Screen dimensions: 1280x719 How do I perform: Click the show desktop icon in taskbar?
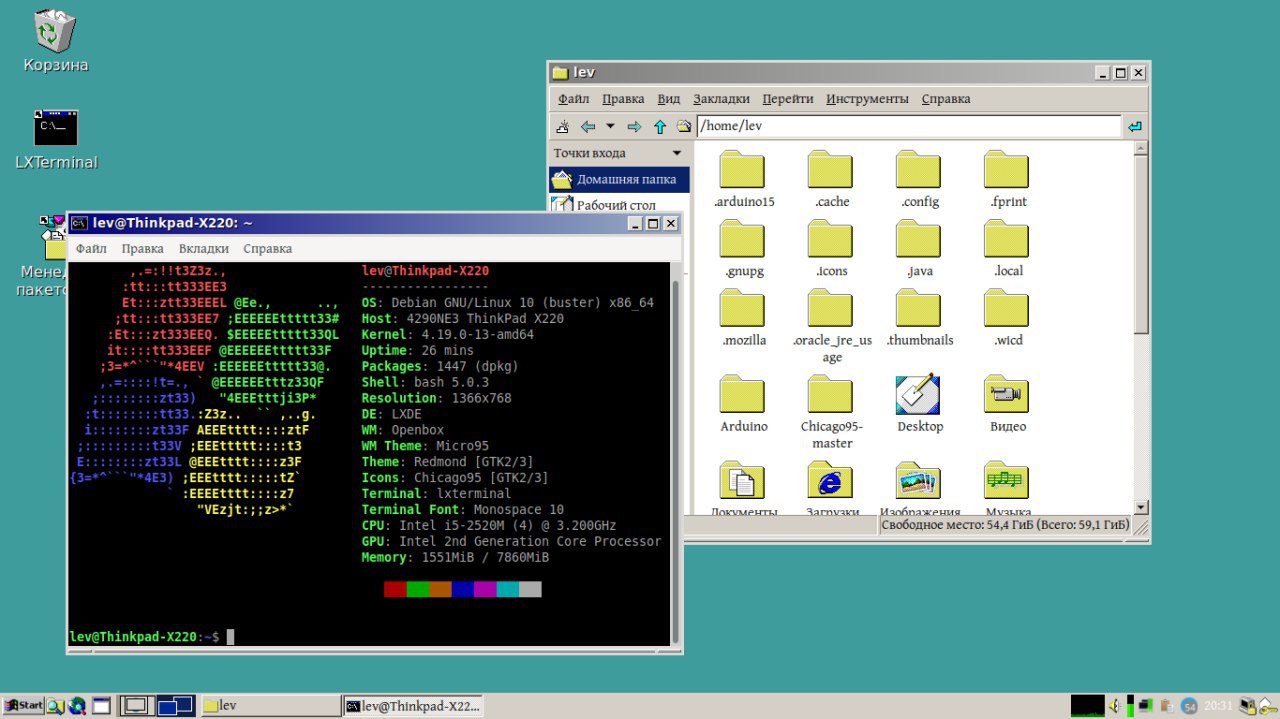[x=101, y=706]
